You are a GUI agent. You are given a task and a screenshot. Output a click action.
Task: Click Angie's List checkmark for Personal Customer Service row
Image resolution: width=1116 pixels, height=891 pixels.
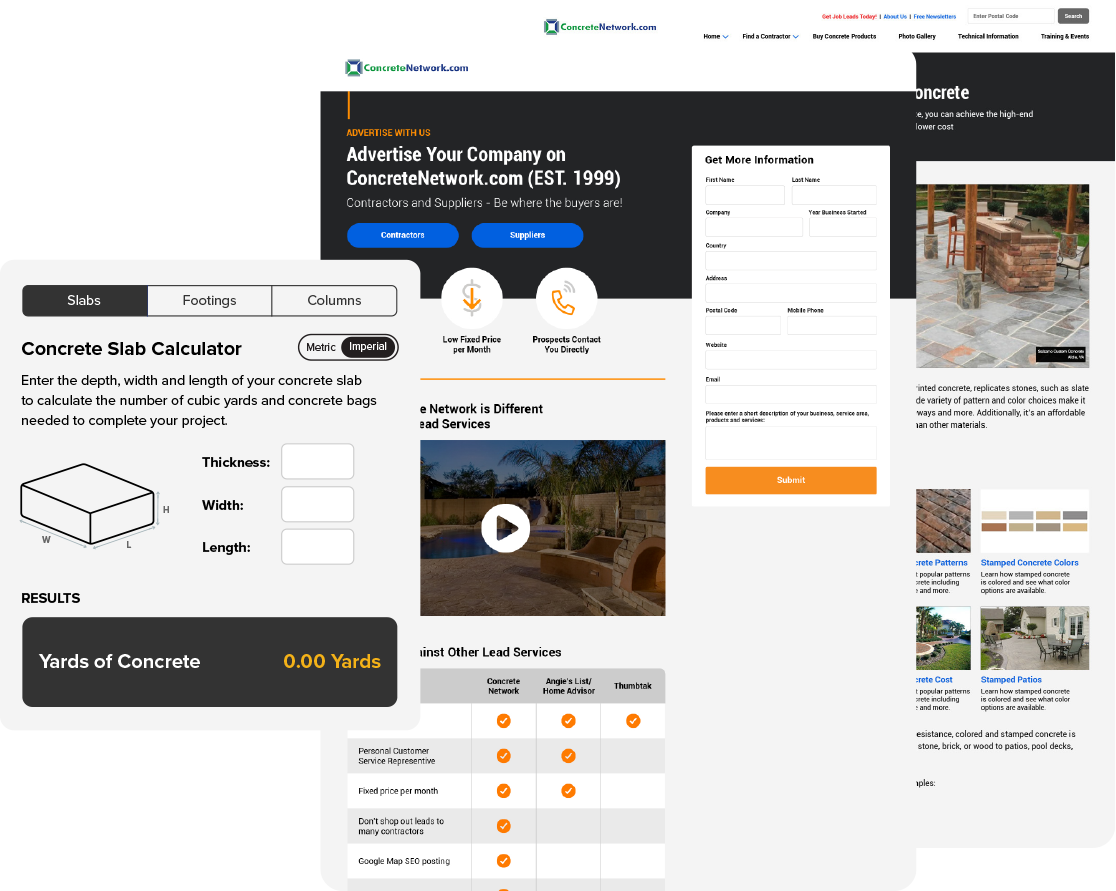568,756
